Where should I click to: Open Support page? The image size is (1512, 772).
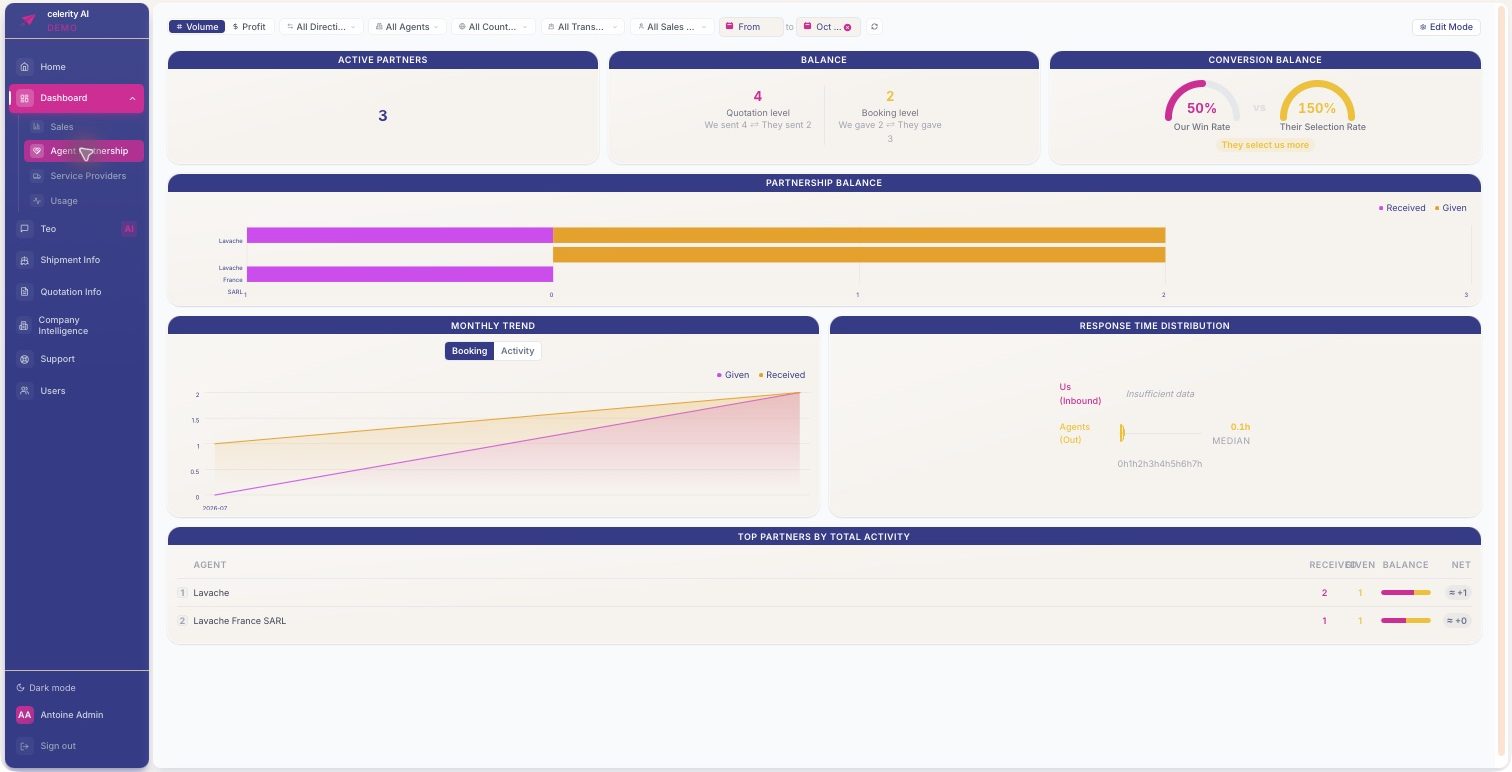[x=77, y=359]
